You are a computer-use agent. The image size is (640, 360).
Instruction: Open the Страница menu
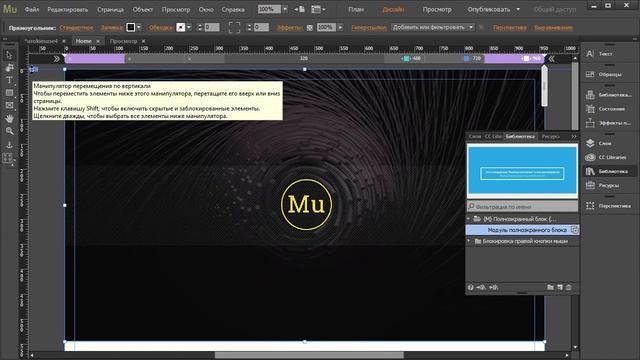click(x=110, y=9)
